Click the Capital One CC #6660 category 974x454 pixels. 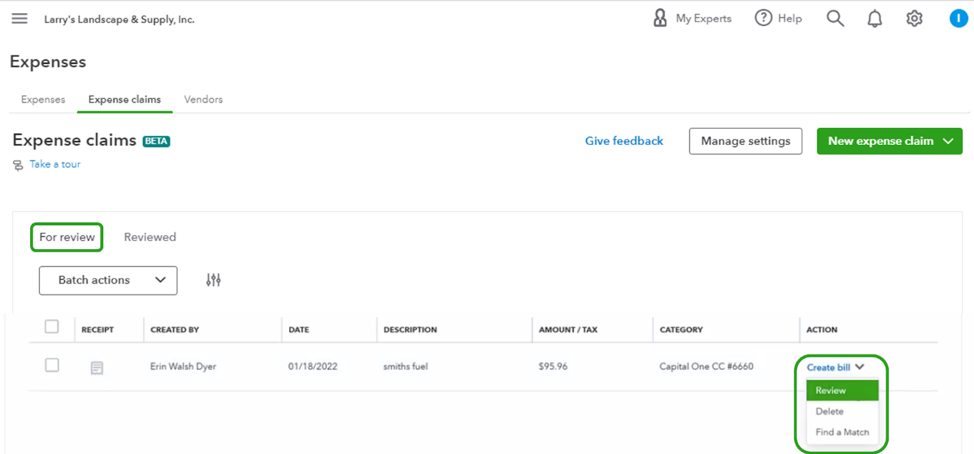[x=706, y=366]
